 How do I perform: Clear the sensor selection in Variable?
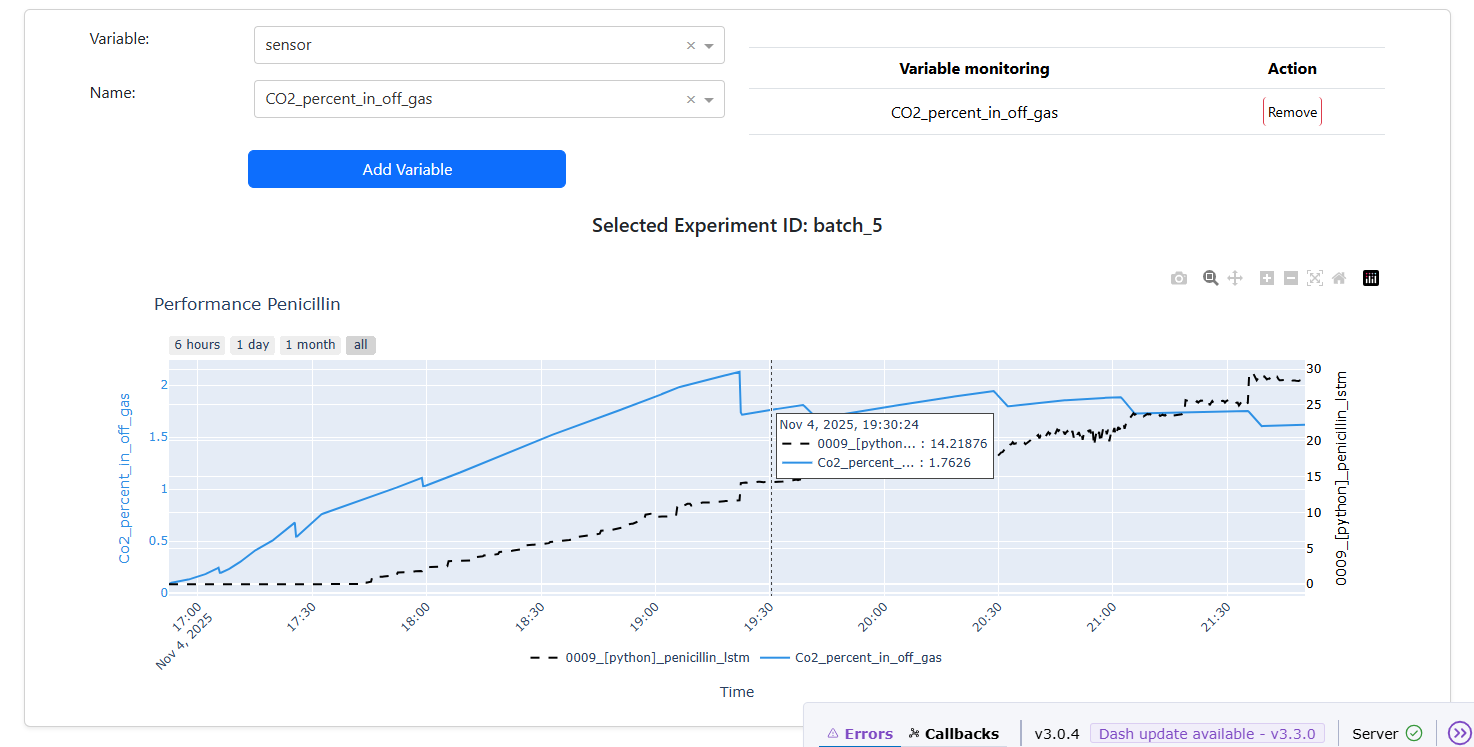pyautogui.click(x=690, y=45)
